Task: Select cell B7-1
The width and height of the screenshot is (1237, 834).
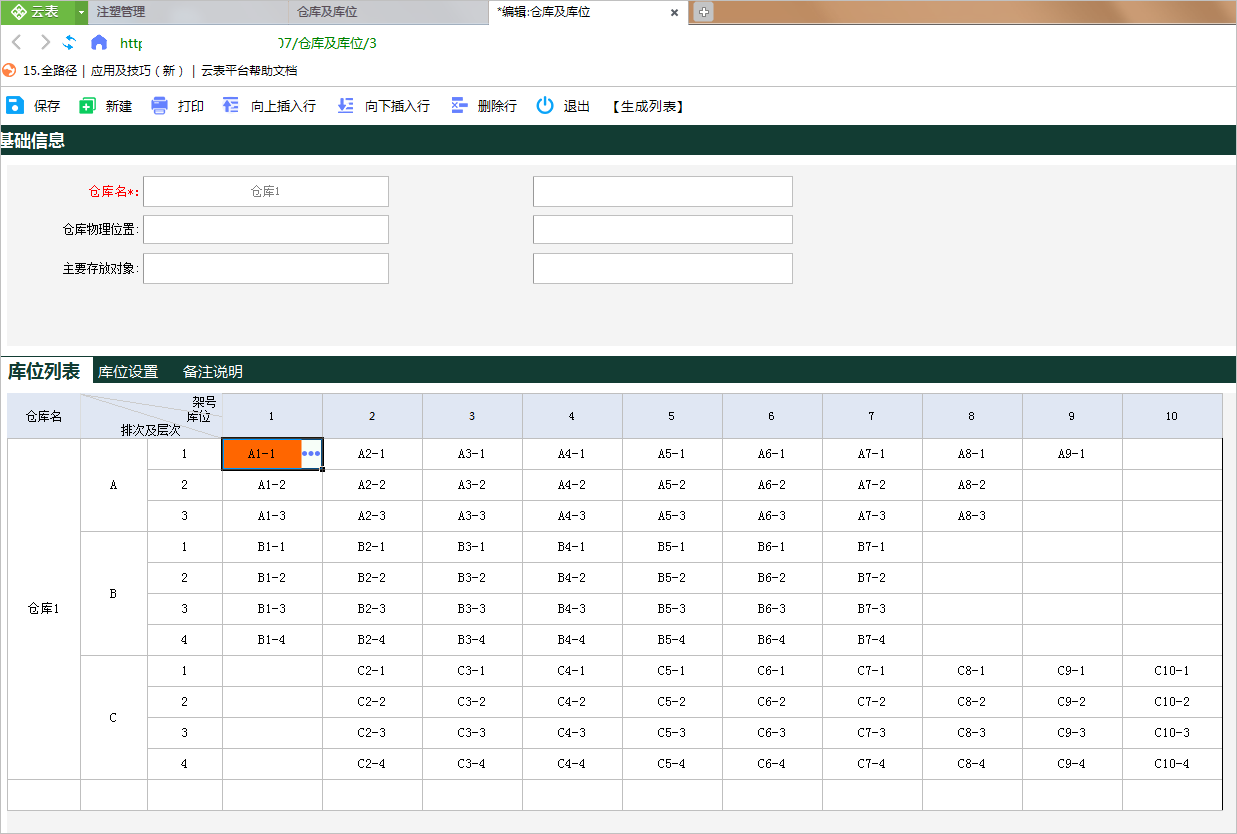Action: 872,547
